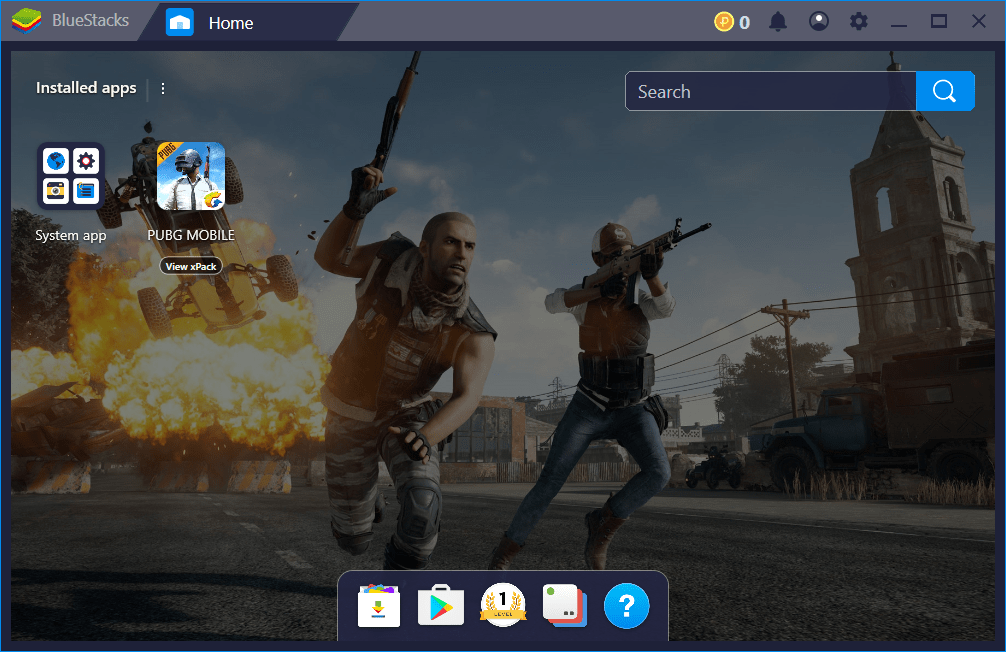Close the BlueStacks window
Image resolution: width=1006 pixels, height=652 pixels.
coord(978,22)
